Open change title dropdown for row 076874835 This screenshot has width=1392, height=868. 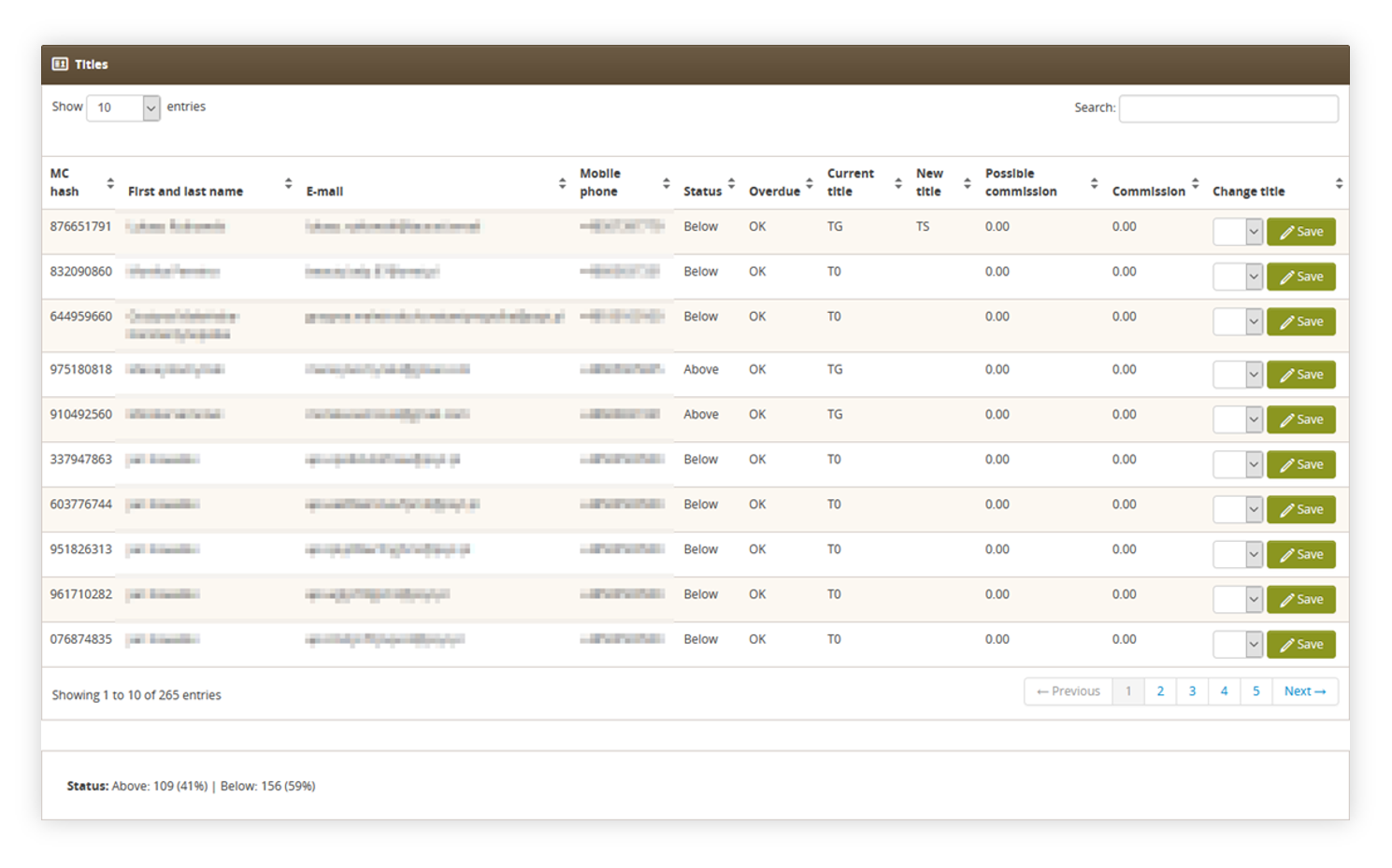coord(1238,644)
